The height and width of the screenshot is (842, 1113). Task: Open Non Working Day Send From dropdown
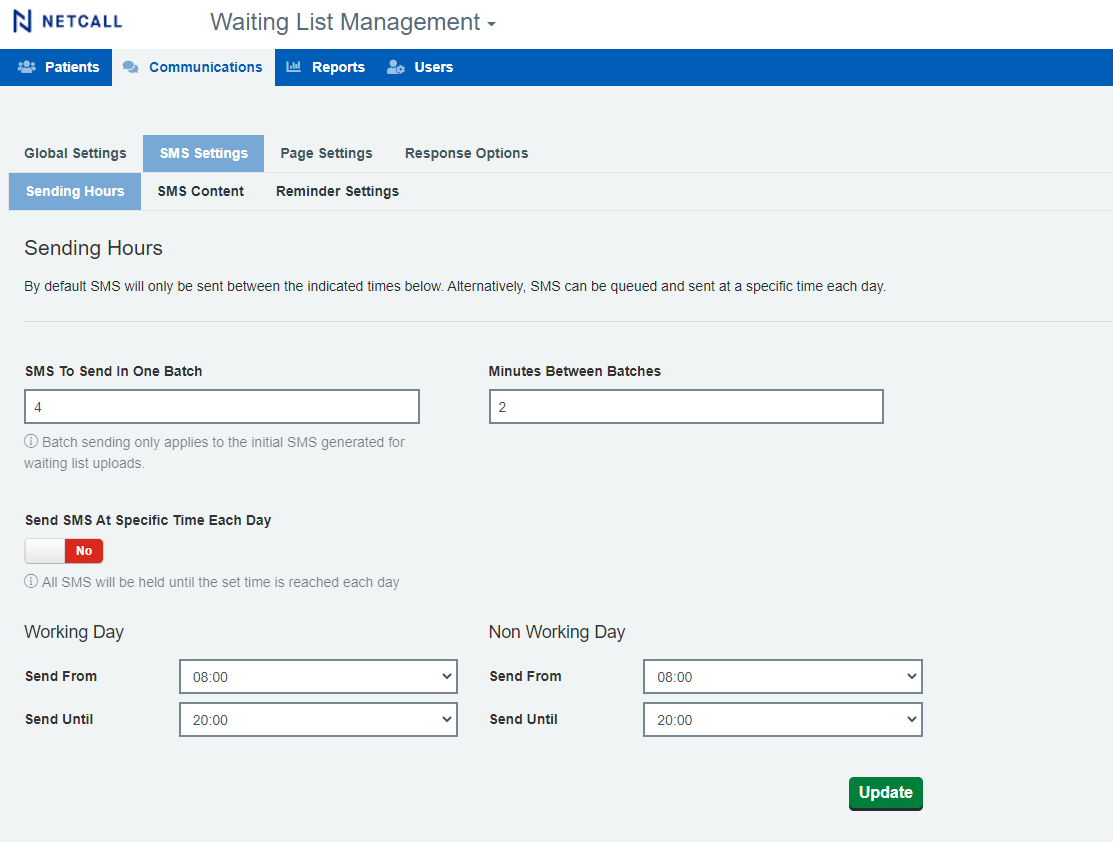782,677
